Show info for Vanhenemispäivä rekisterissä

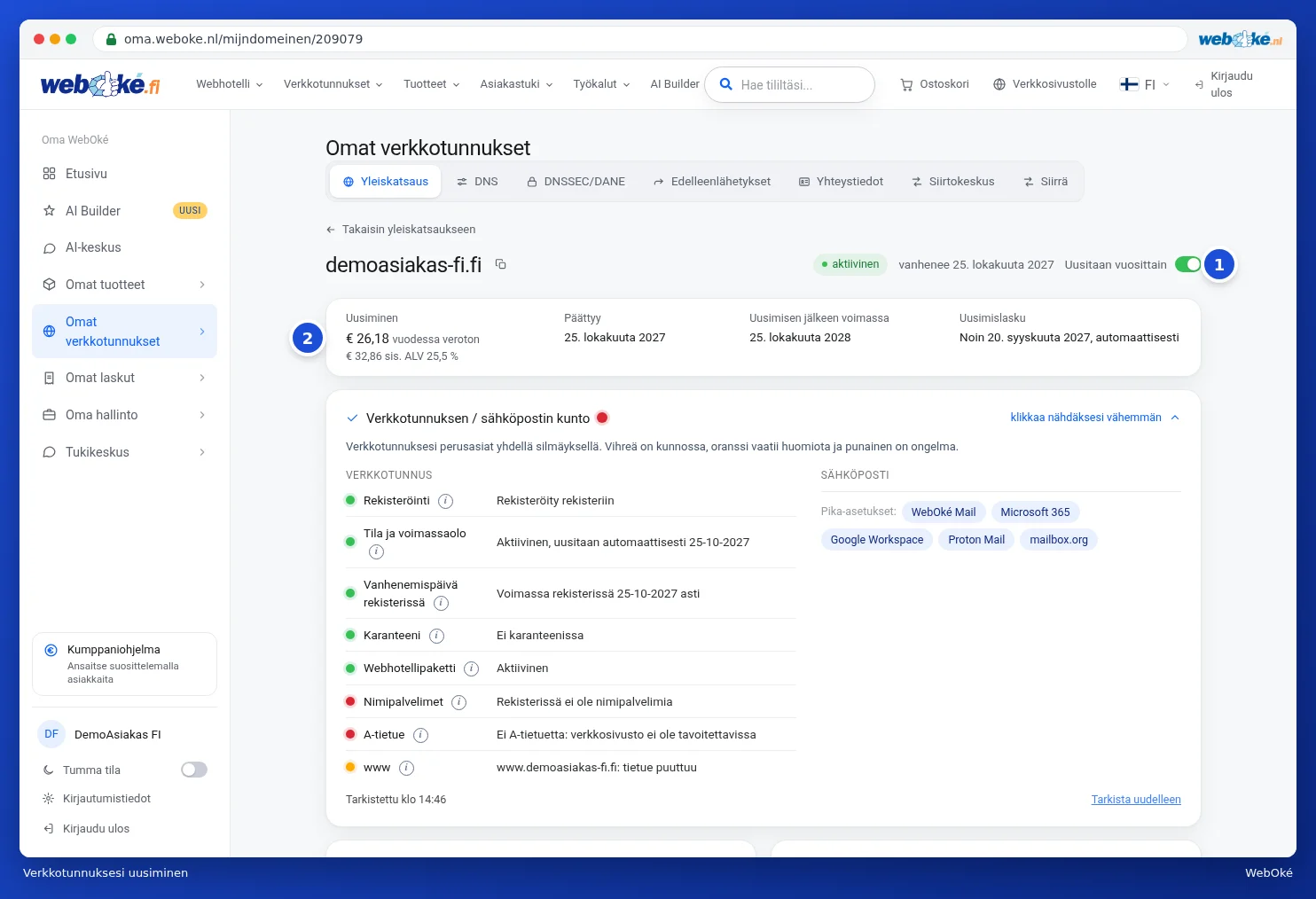[441, 603]
